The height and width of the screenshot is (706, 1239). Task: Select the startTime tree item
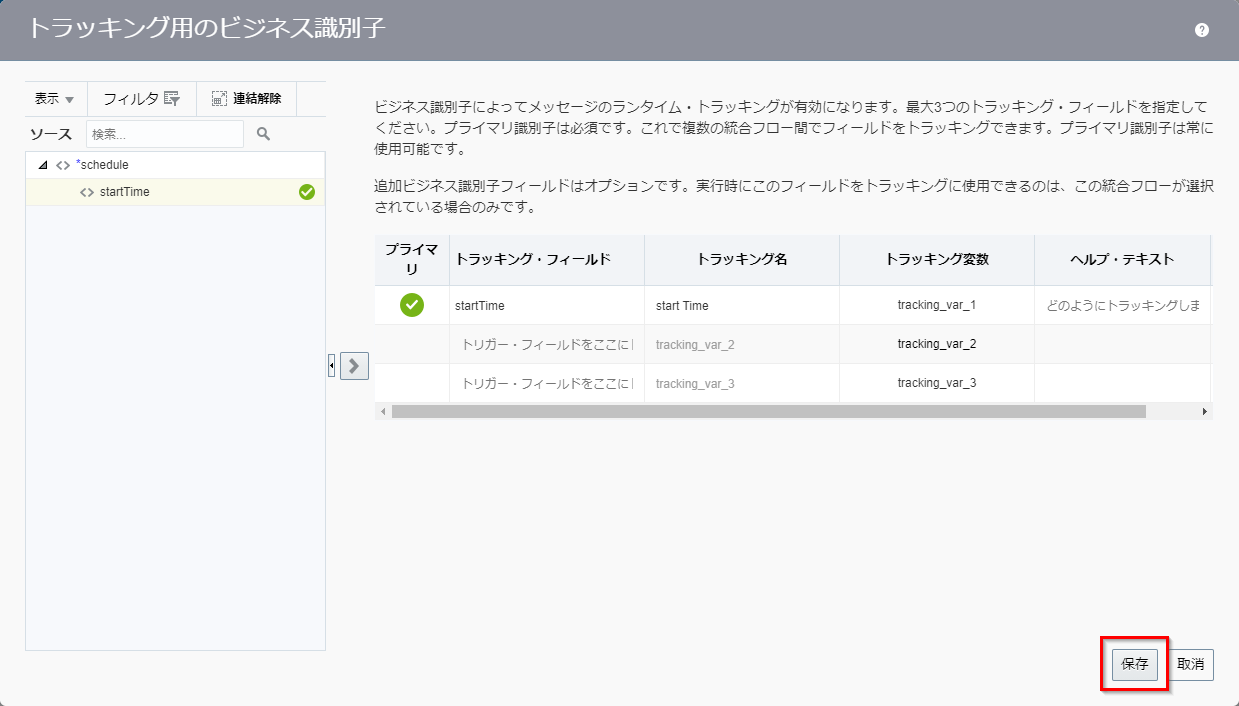pyautogui.click(x=125, y=192)
